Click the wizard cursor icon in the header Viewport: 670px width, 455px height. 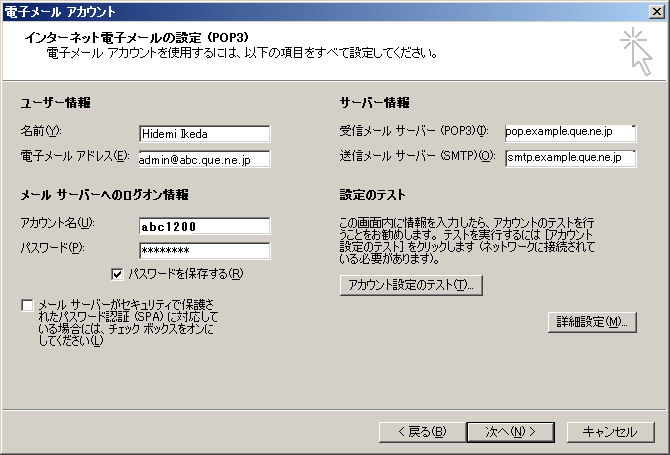tap(636, 52)
